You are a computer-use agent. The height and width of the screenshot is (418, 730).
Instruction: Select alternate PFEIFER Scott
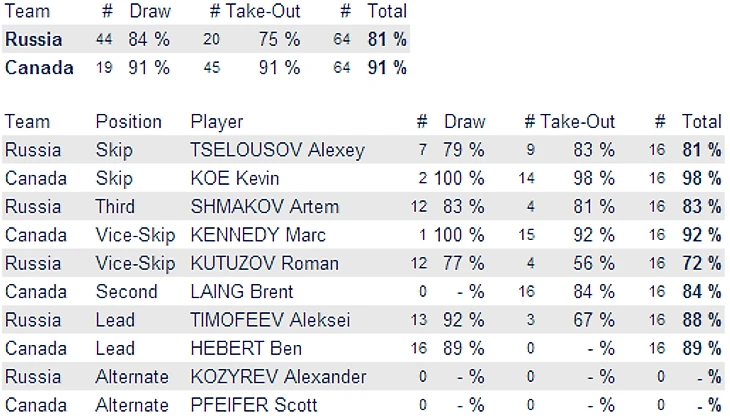tap(254, 406)
